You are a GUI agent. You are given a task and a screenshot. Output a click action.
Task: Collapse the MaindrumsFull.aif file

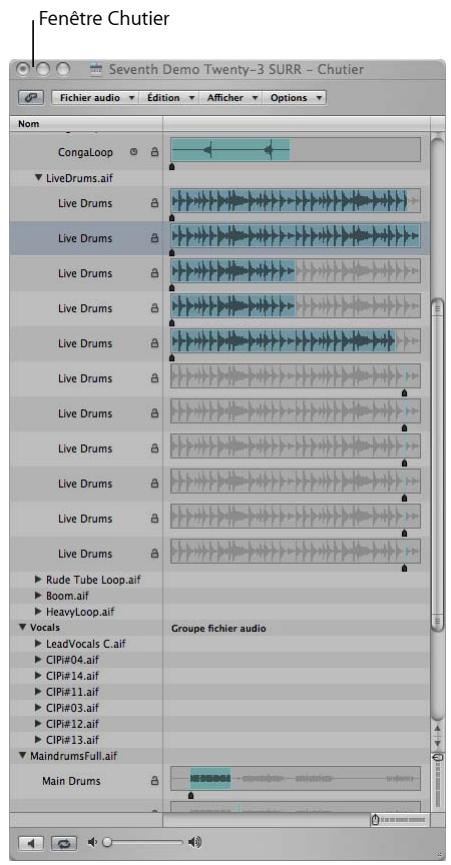[x=23, y=756]
